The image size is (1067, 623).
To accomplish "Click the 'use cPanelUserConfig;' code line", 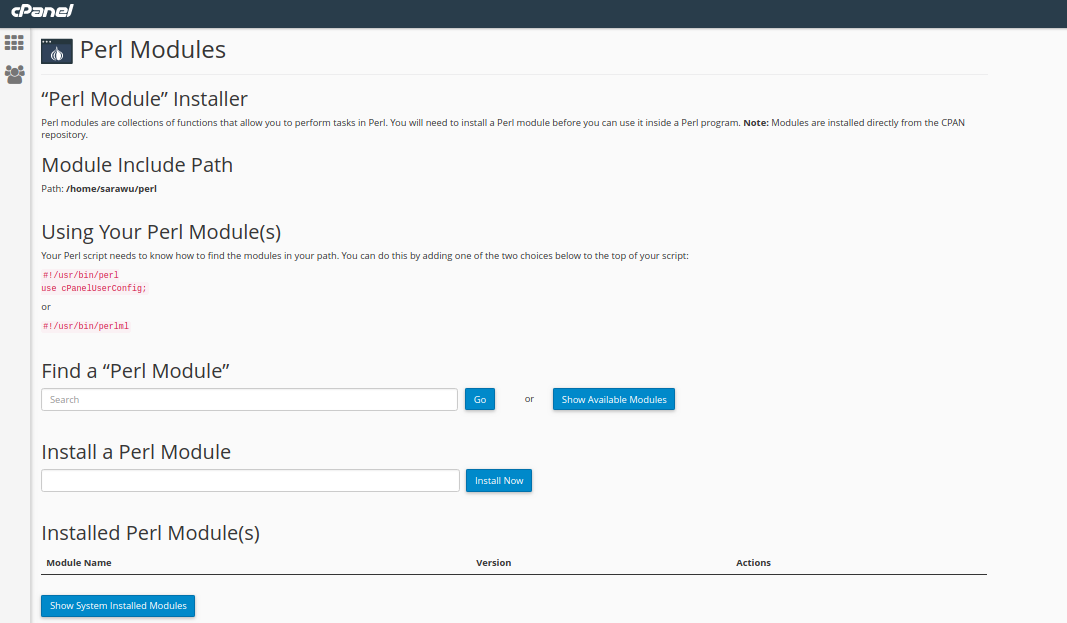I will tap(94, 288).
